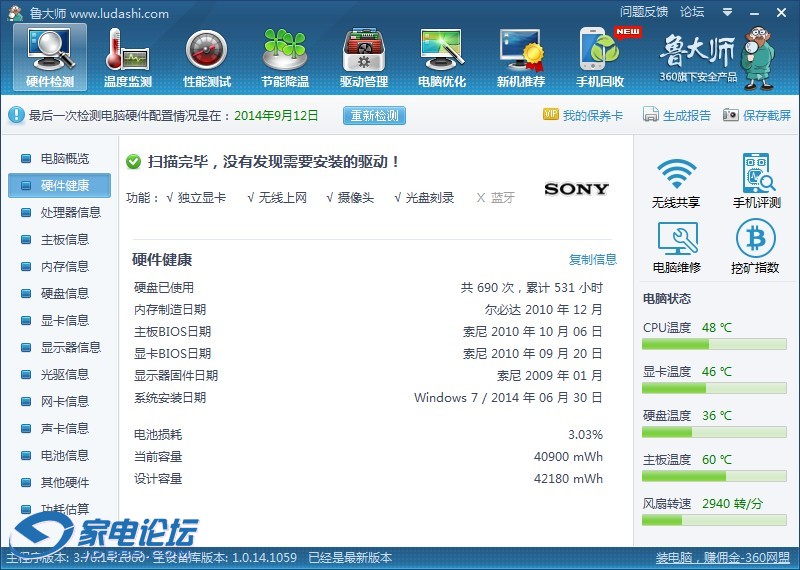Viewport: 800px width, 570px height.
Task: Click the 重新检测 rescan button
Action: click(375, 115)
